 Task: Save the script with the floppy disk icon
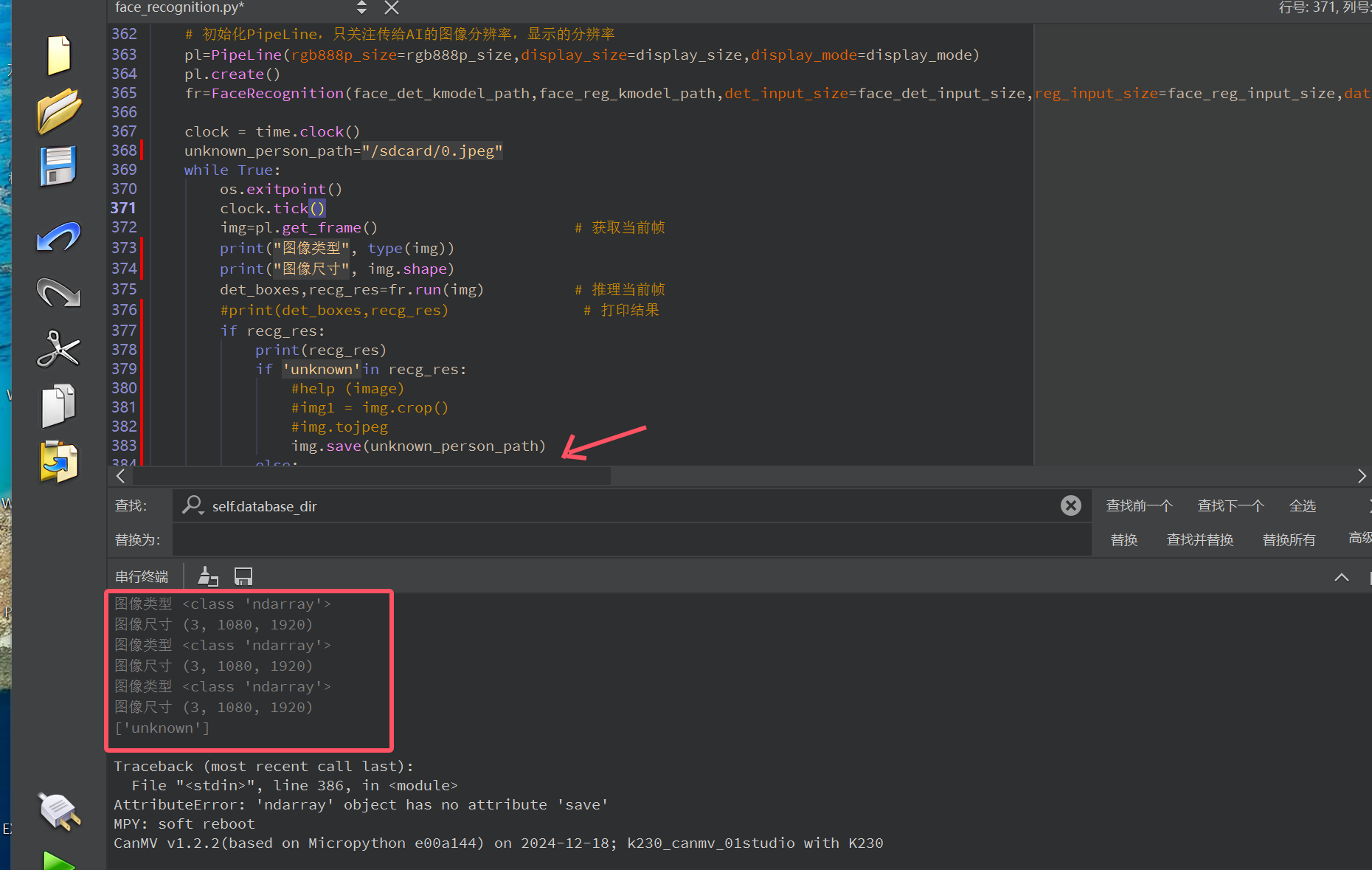tap(58, 166)
